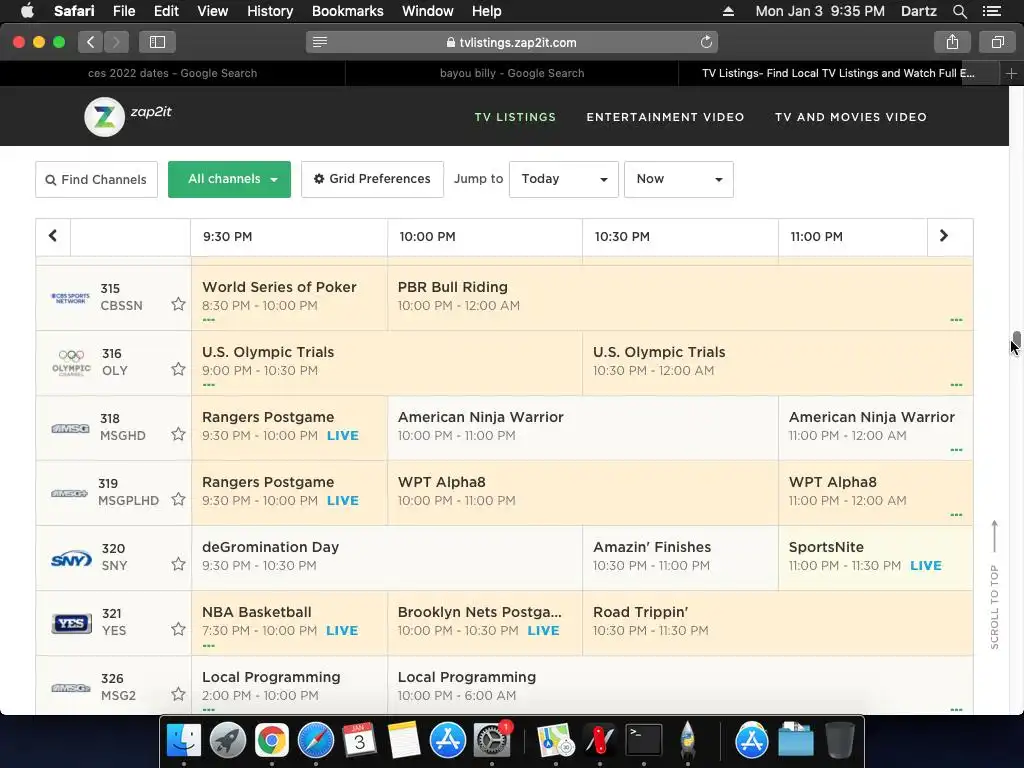This screenshot has height=768, width=1024.
Task: Open PBR Bull Riding listing
Action: click(x=680, y=297)
